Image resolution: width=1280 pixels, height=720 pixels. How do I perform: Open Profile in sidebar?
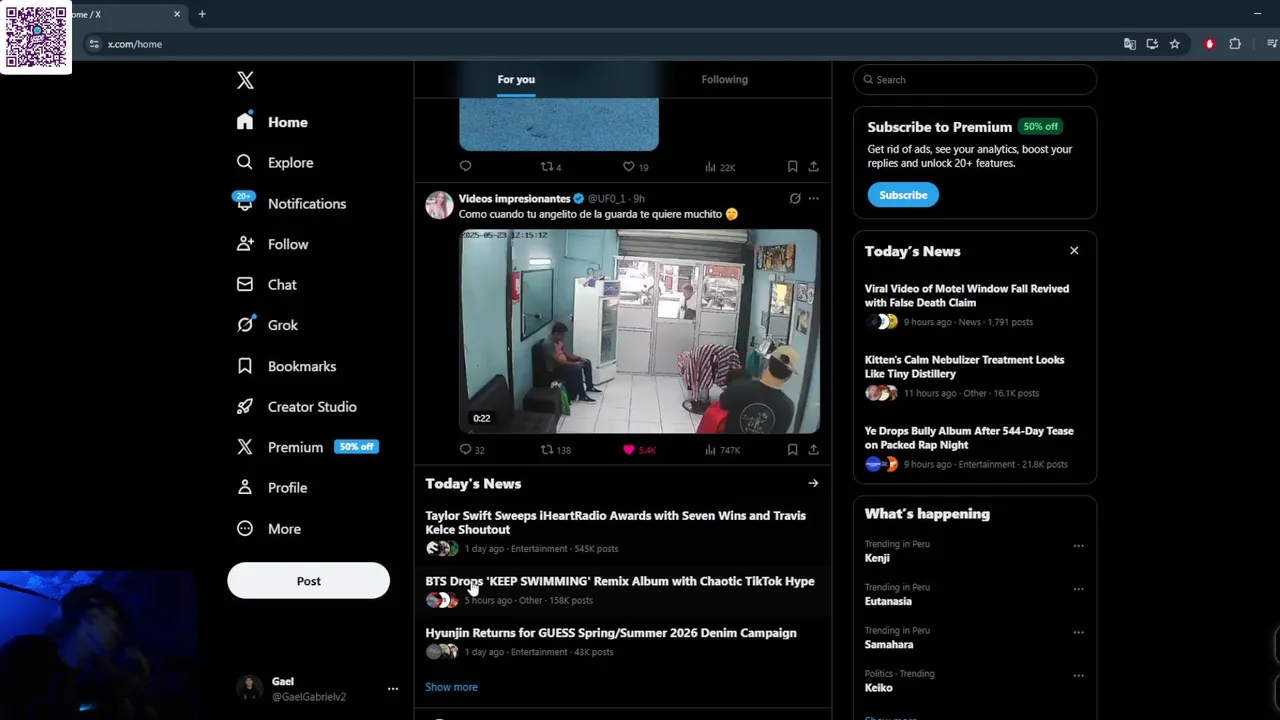coord(271,488)
